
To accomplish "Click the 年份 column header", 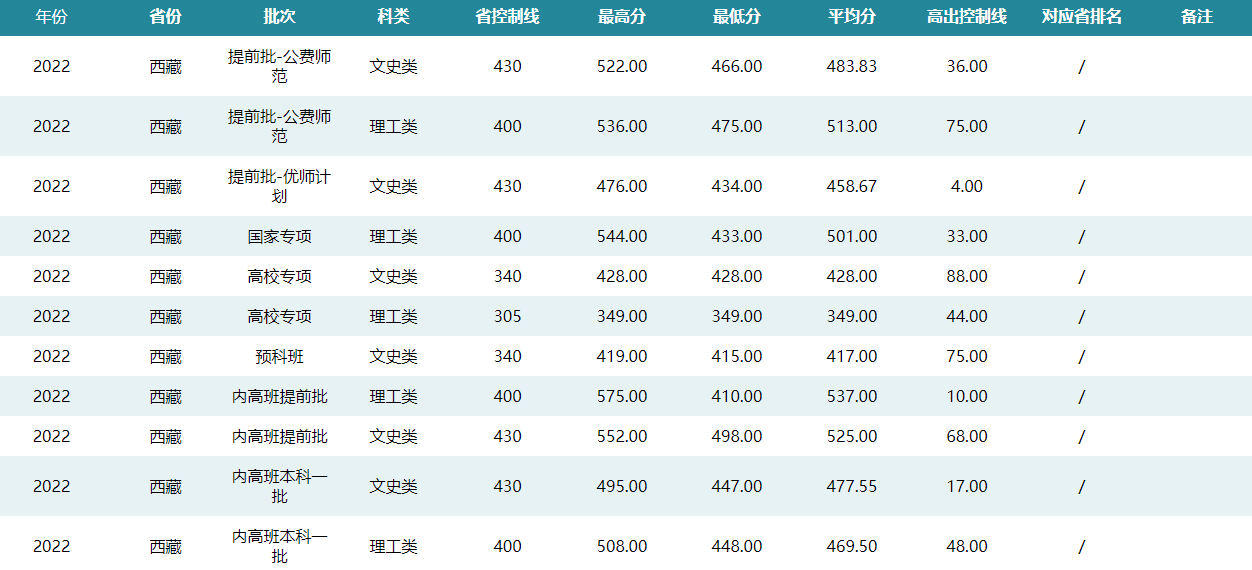I will (x=51, y=17).
